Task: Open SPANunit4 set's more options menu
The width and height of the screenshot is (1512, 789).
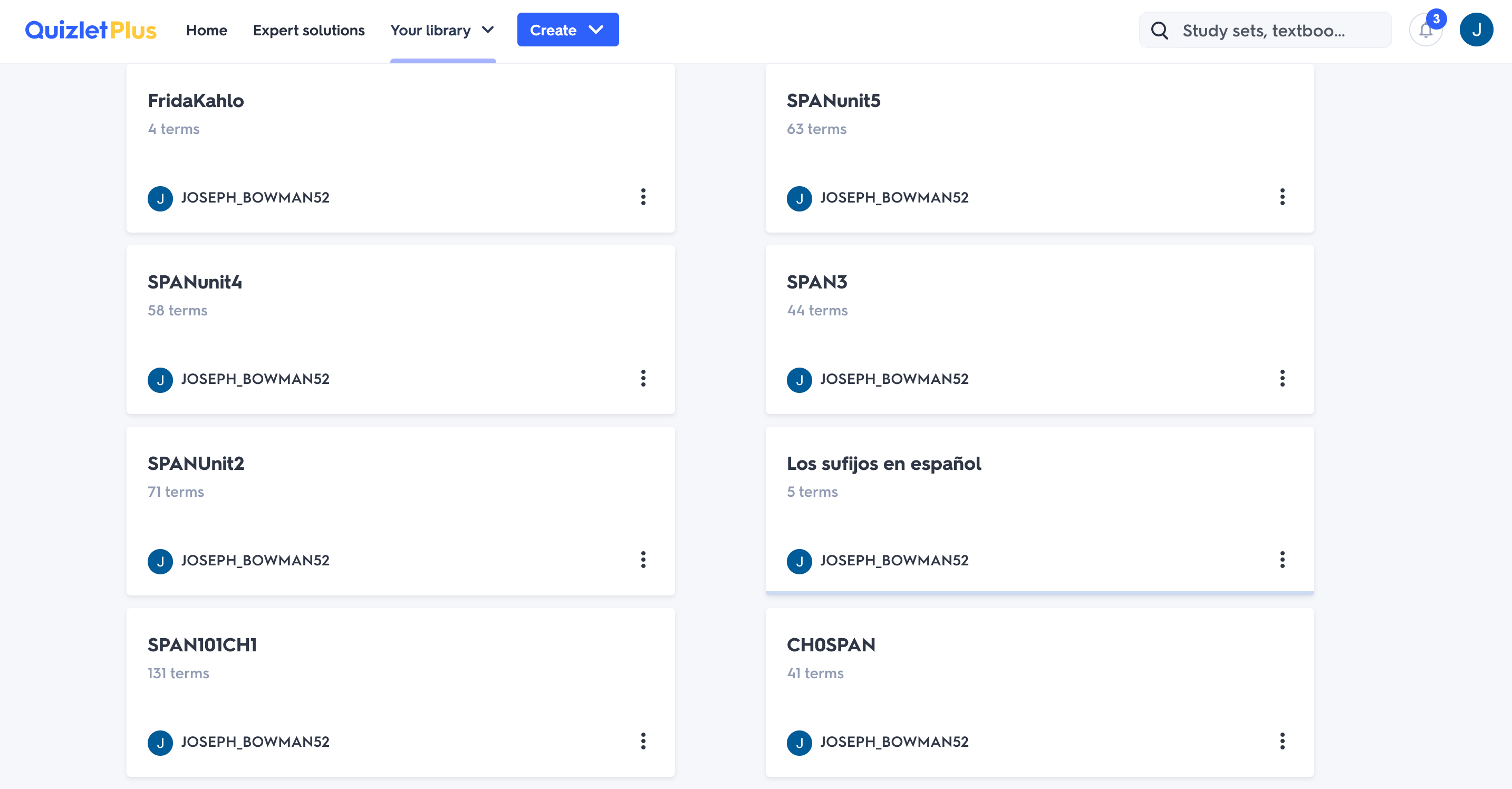Action: click(x=643, y=378)
